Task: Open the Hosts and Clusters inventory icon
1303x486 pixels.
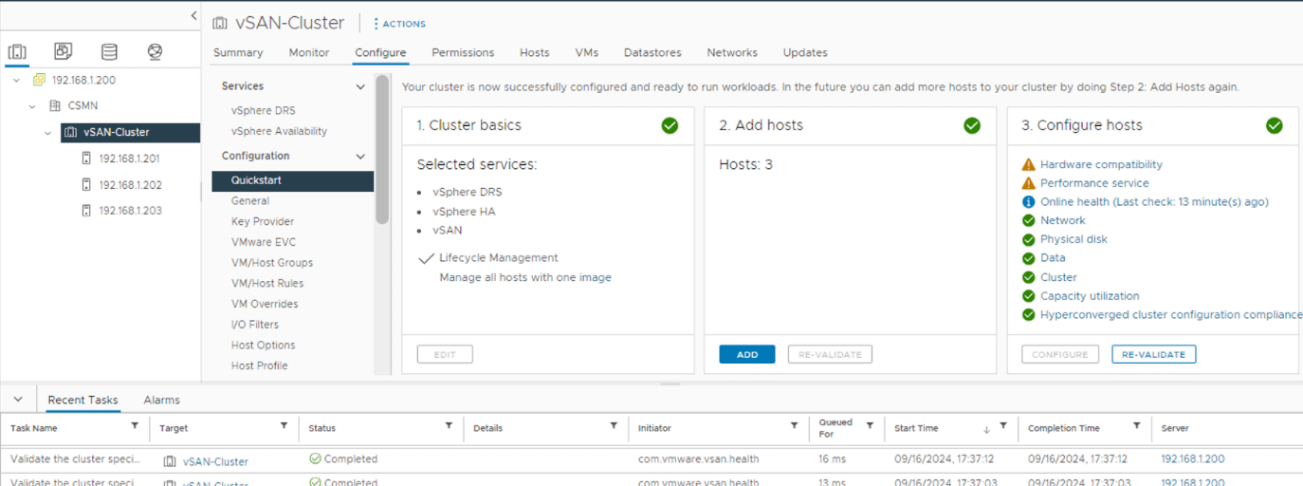Action: tap(17, 52)
